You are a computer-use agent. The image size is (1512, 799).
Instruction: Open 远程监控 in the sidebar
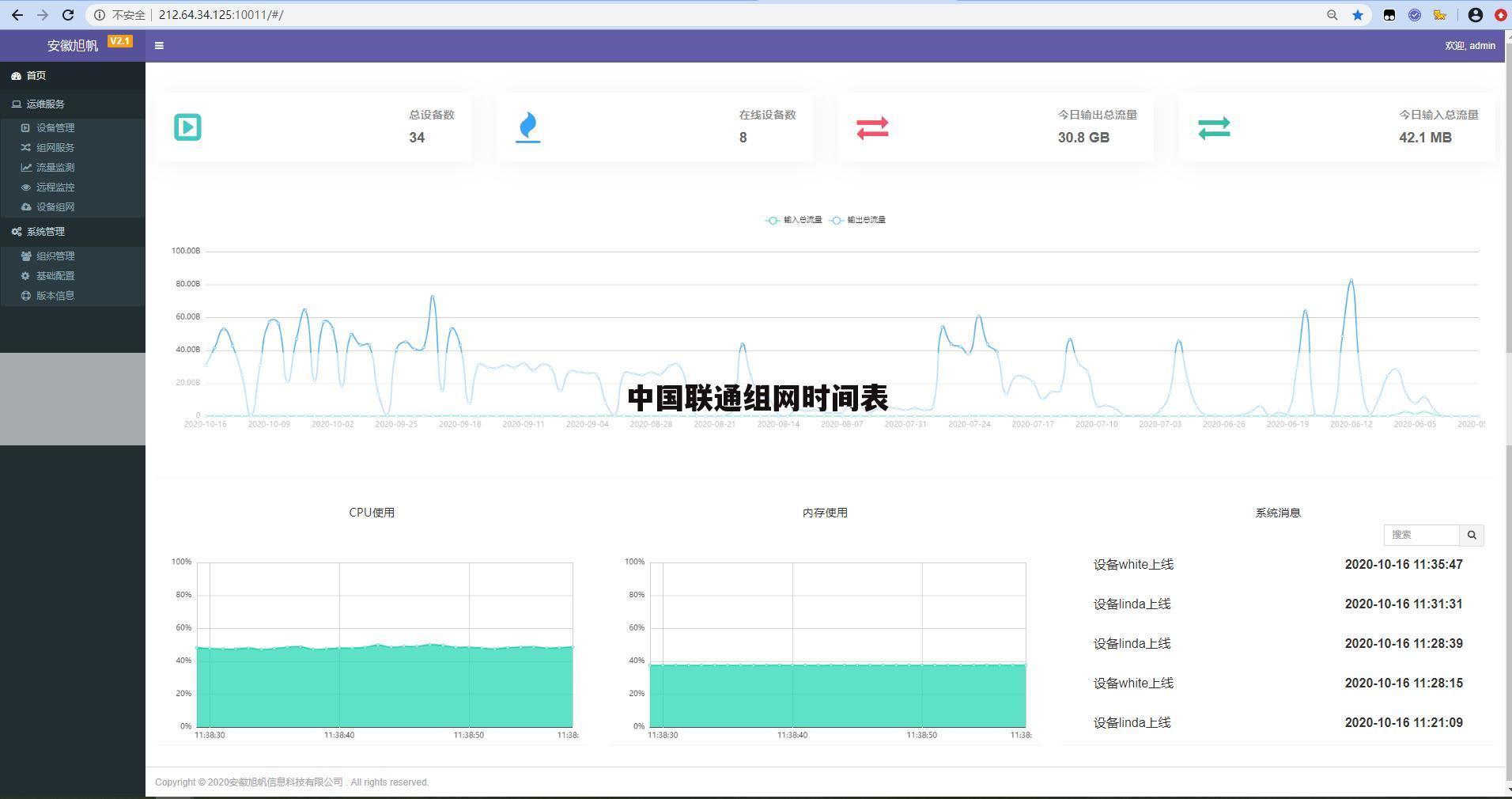pyautogui.click(x=73, y=187)
